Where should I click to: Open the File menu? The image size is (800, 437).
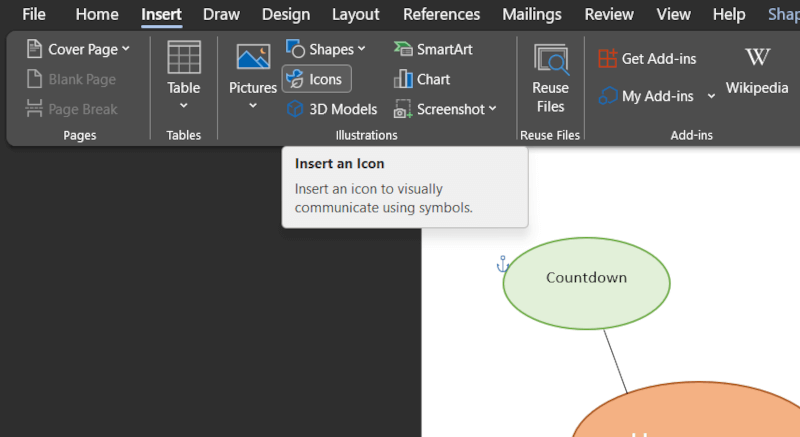point(34,14)
